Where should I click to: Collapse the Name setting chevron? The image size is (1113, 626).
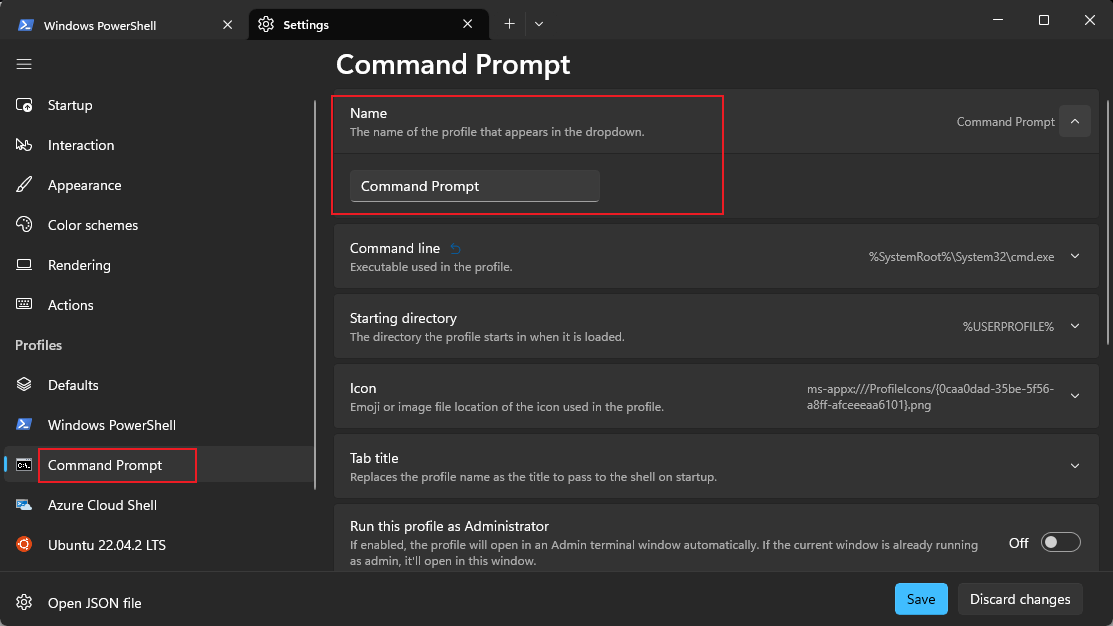click(x=1075, y=121)
